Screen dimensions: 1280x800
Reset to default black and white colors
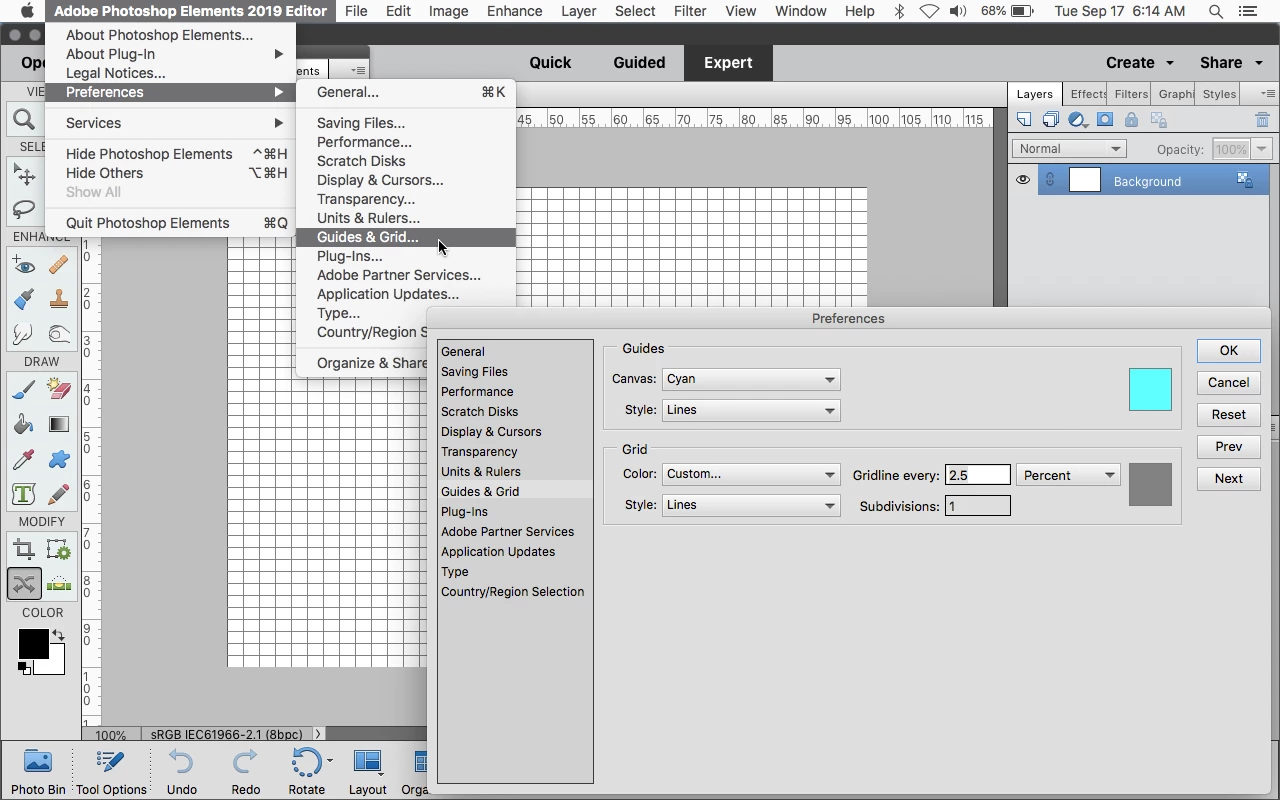pos(24,668)
